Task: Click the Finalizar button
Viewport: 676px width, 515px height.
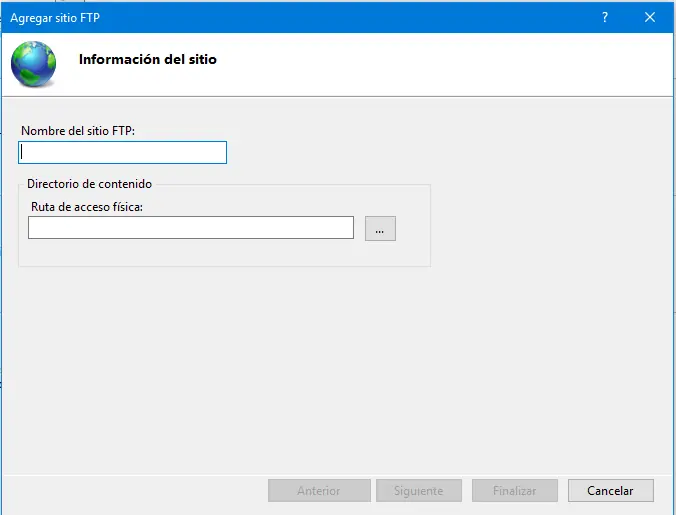Action: click(x=515, y=490)
